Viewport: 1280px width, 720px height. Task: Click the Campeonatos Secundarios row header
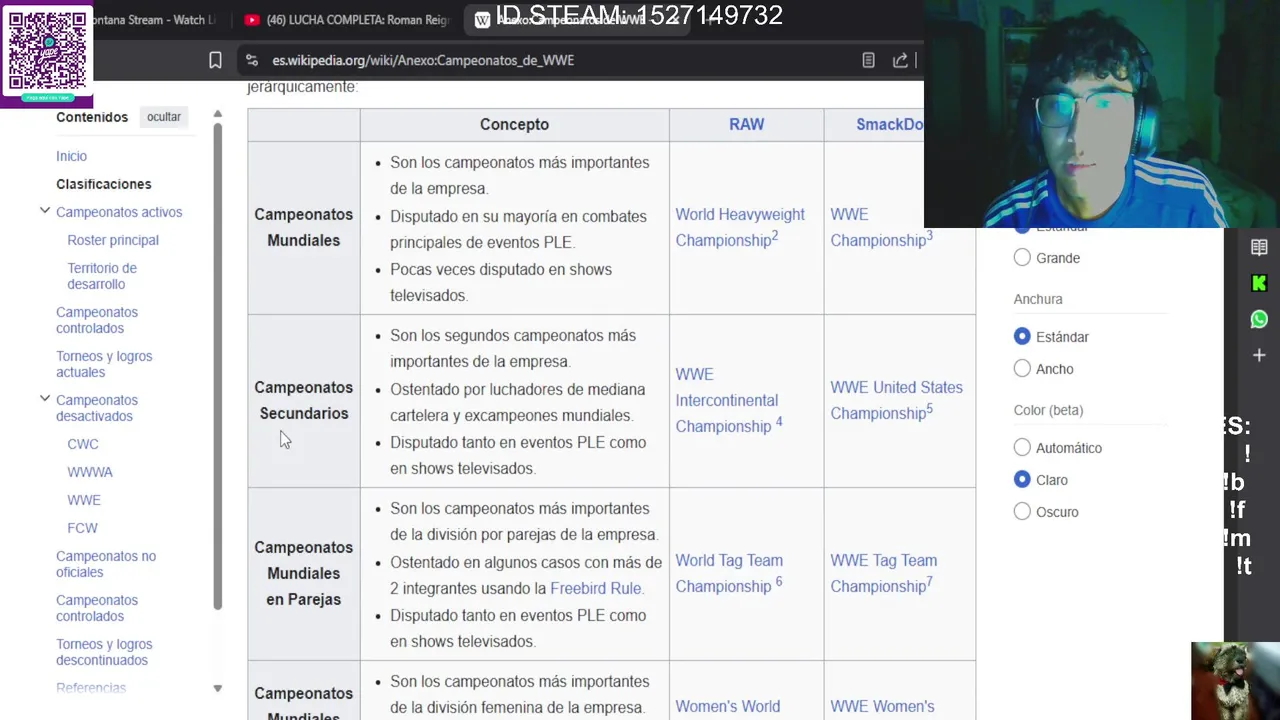click(x=304, y=400)
